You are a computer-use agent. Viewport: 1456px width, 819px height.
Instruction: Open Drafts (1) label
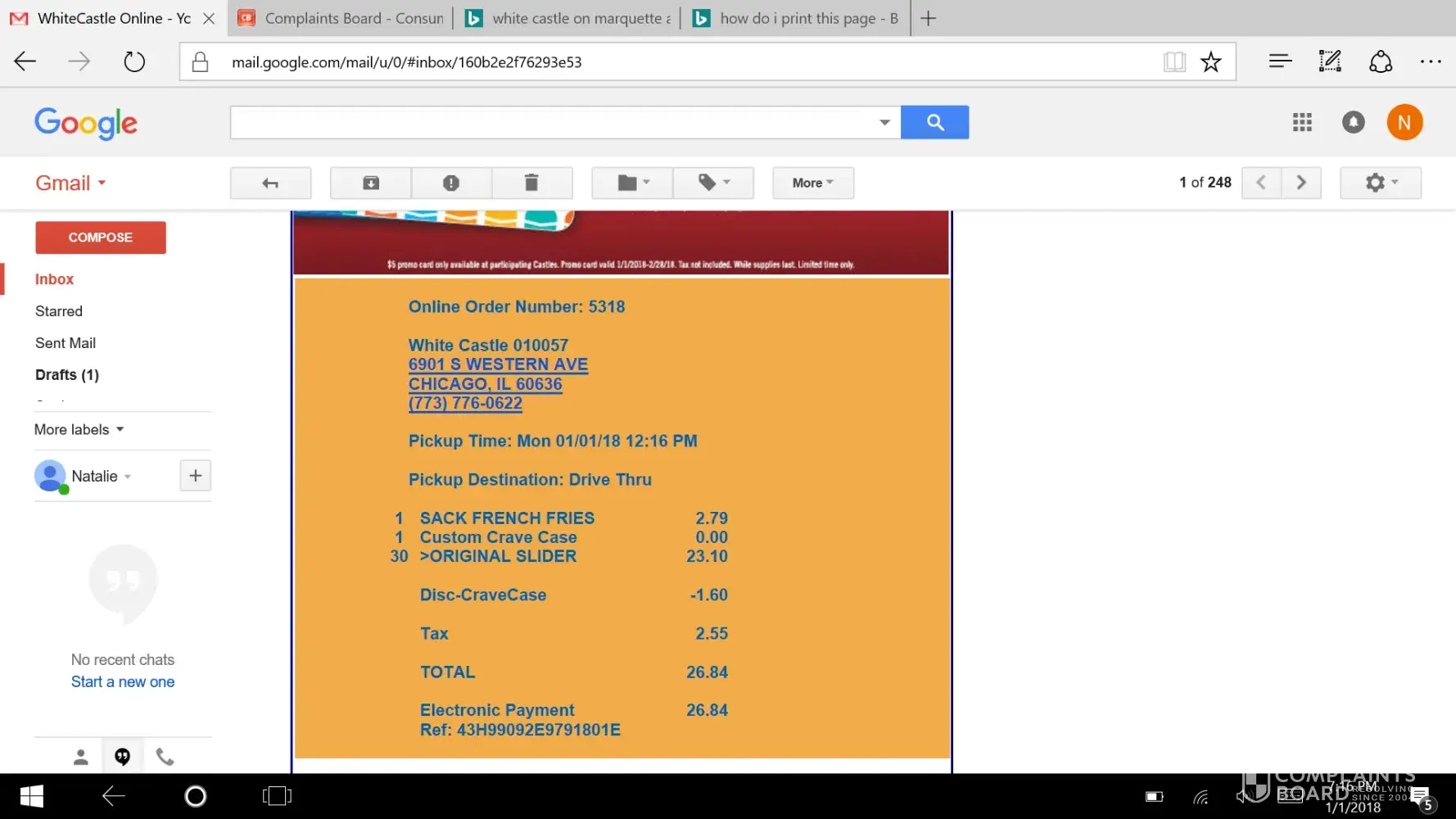click(x=67, y=375)
